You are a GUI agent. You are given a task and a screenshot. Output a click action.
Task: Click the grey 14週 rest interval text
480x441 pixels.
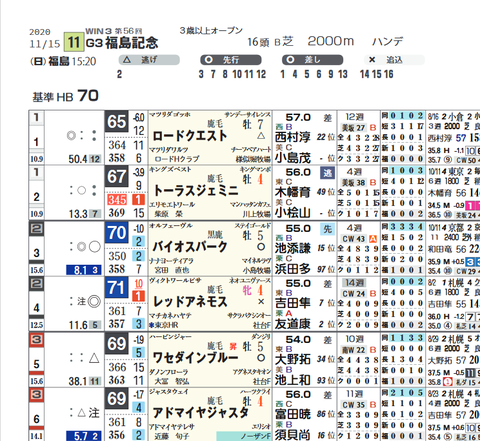[354, 283]
